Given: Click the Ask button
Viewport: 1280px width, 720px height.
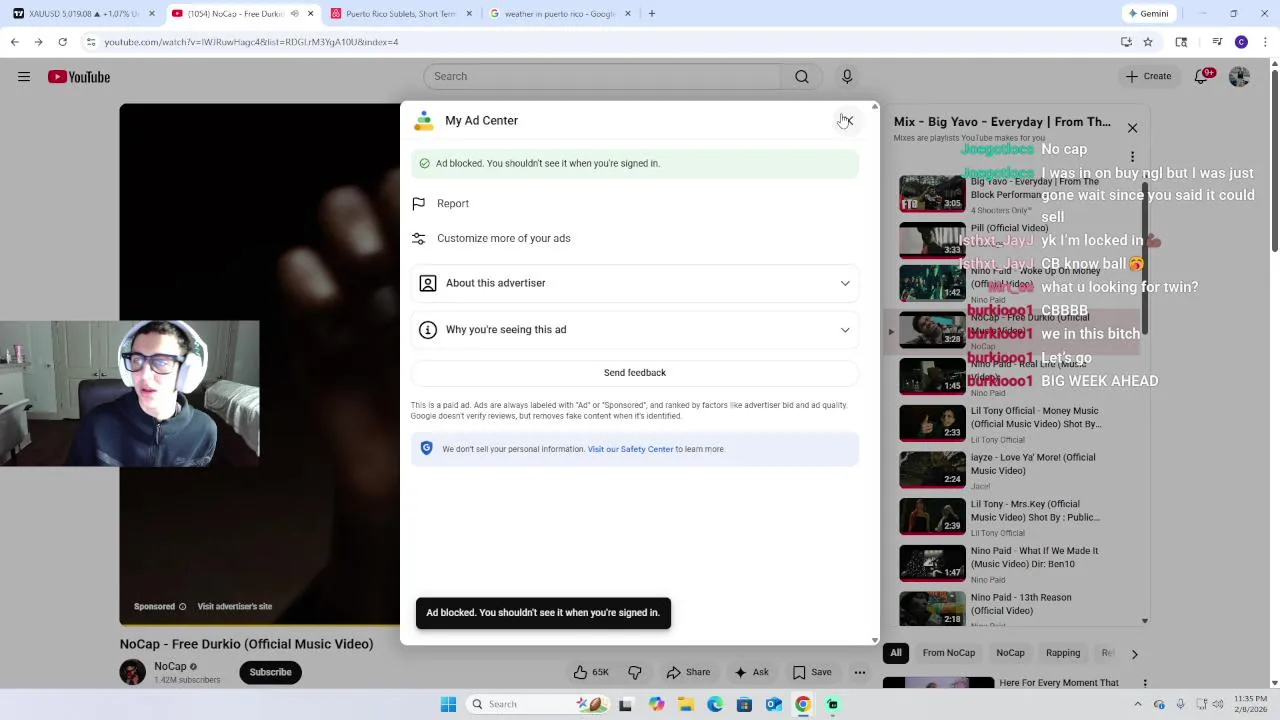Looking at the screenshot, I should click(751, 673).
